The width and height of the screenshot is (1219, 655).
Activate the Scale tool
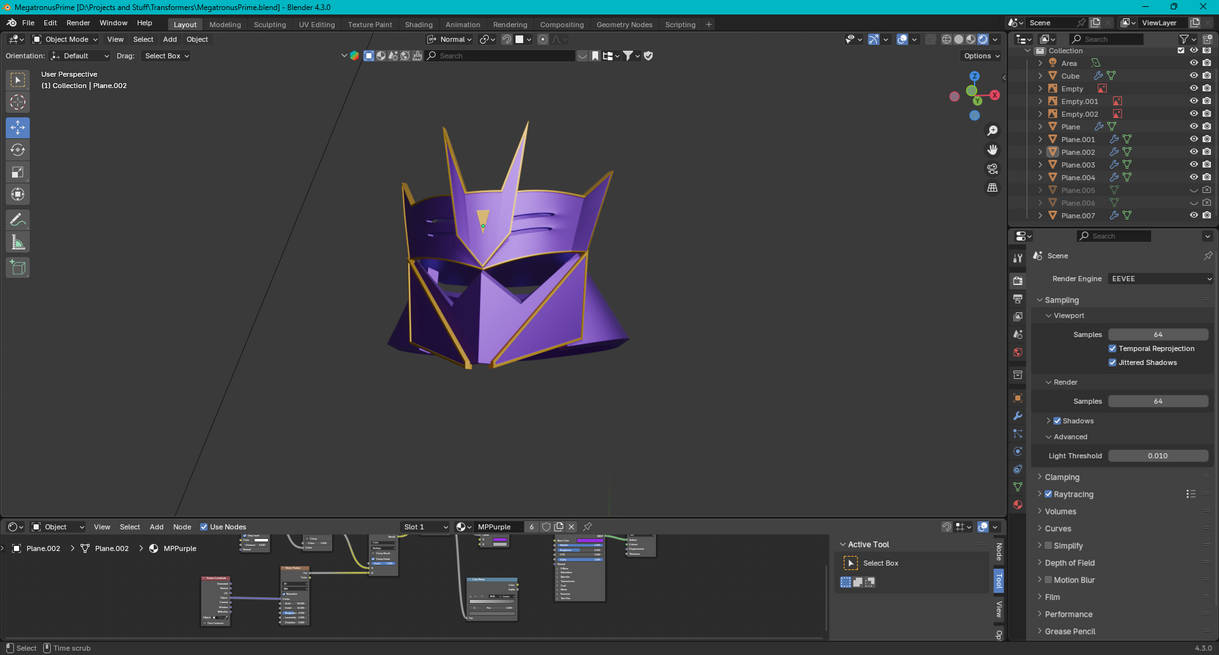point(18,172)
